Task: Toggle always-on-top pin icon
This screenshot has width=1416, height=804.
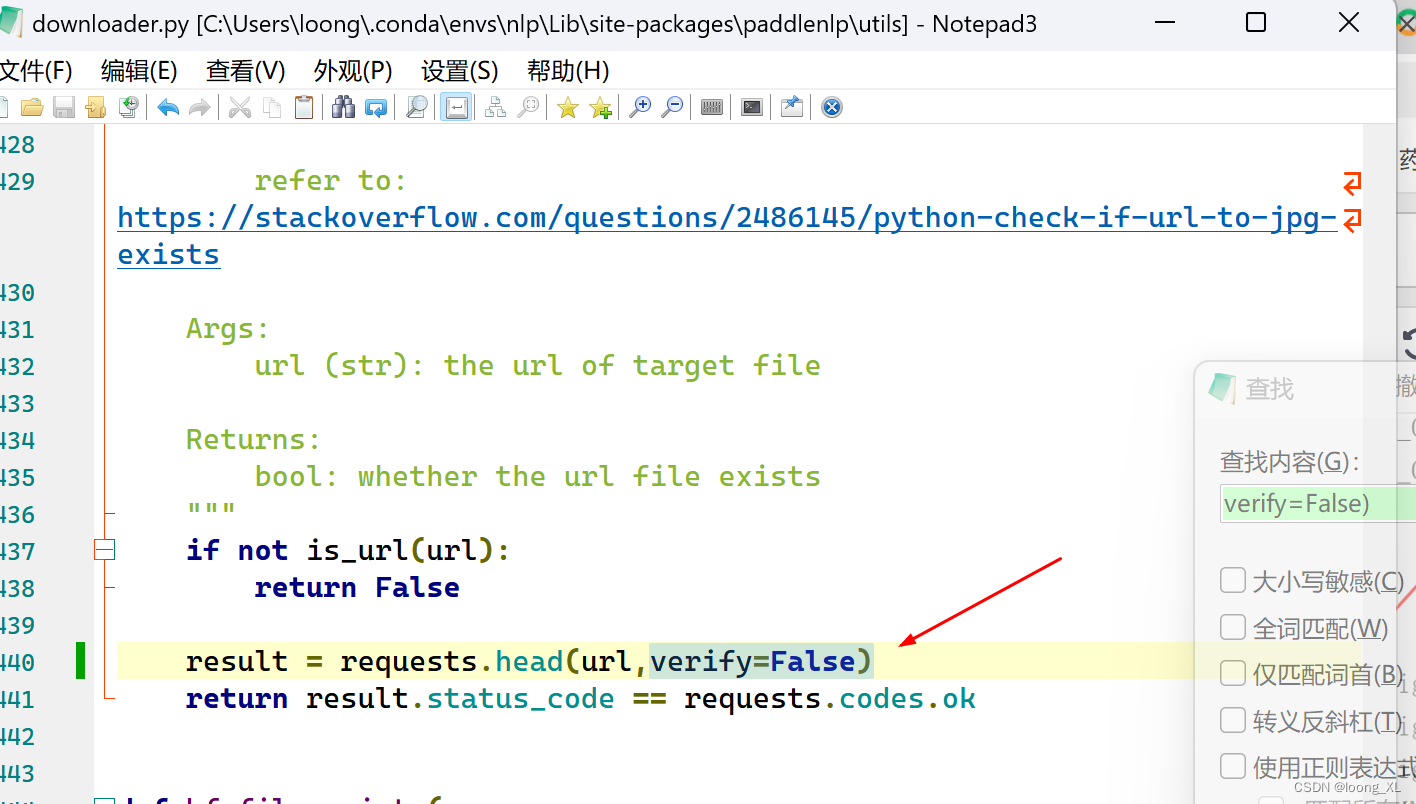Action: pos(792,107)
